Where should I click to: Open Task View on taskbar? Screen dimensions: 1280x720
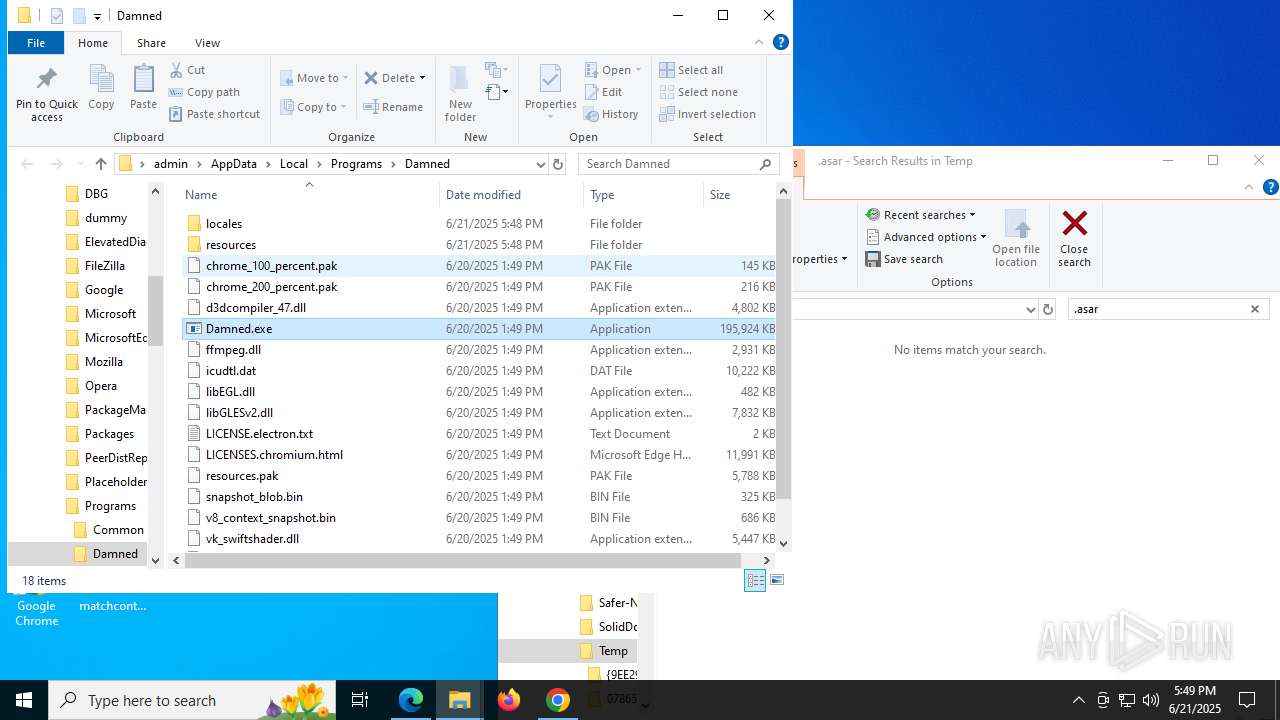click(360, 700)
